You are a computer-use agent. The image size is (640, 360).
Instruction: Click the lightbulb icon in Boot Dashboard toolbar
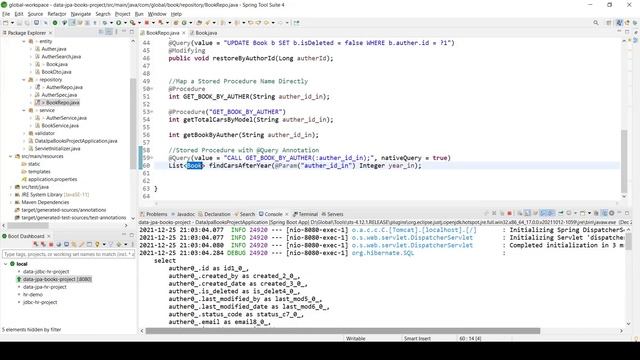pyautogui.click(x=97, y=244)
